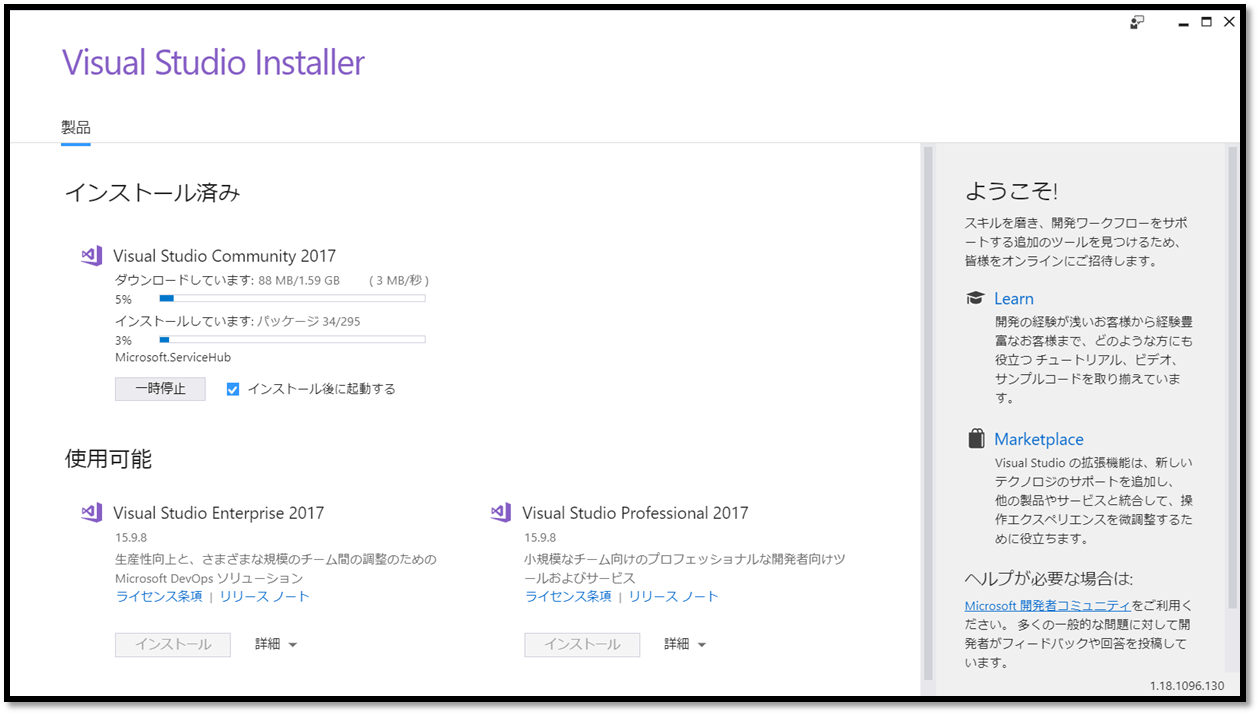Click the Visual Studio Professional 2017 title
This screenshot has width=1259, height=715.
[x=635, y=513]
